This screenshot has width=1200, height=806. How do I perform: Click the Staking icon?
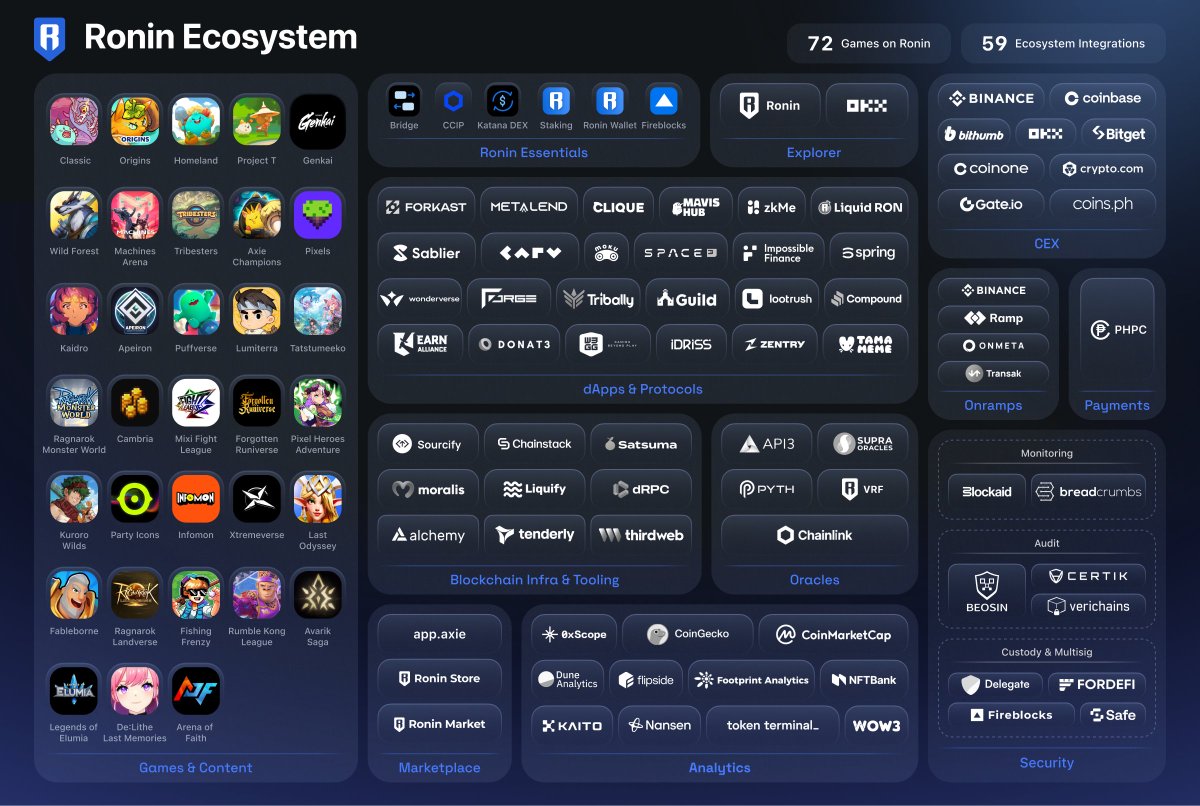pyautogui.click(x=556, y=100)
